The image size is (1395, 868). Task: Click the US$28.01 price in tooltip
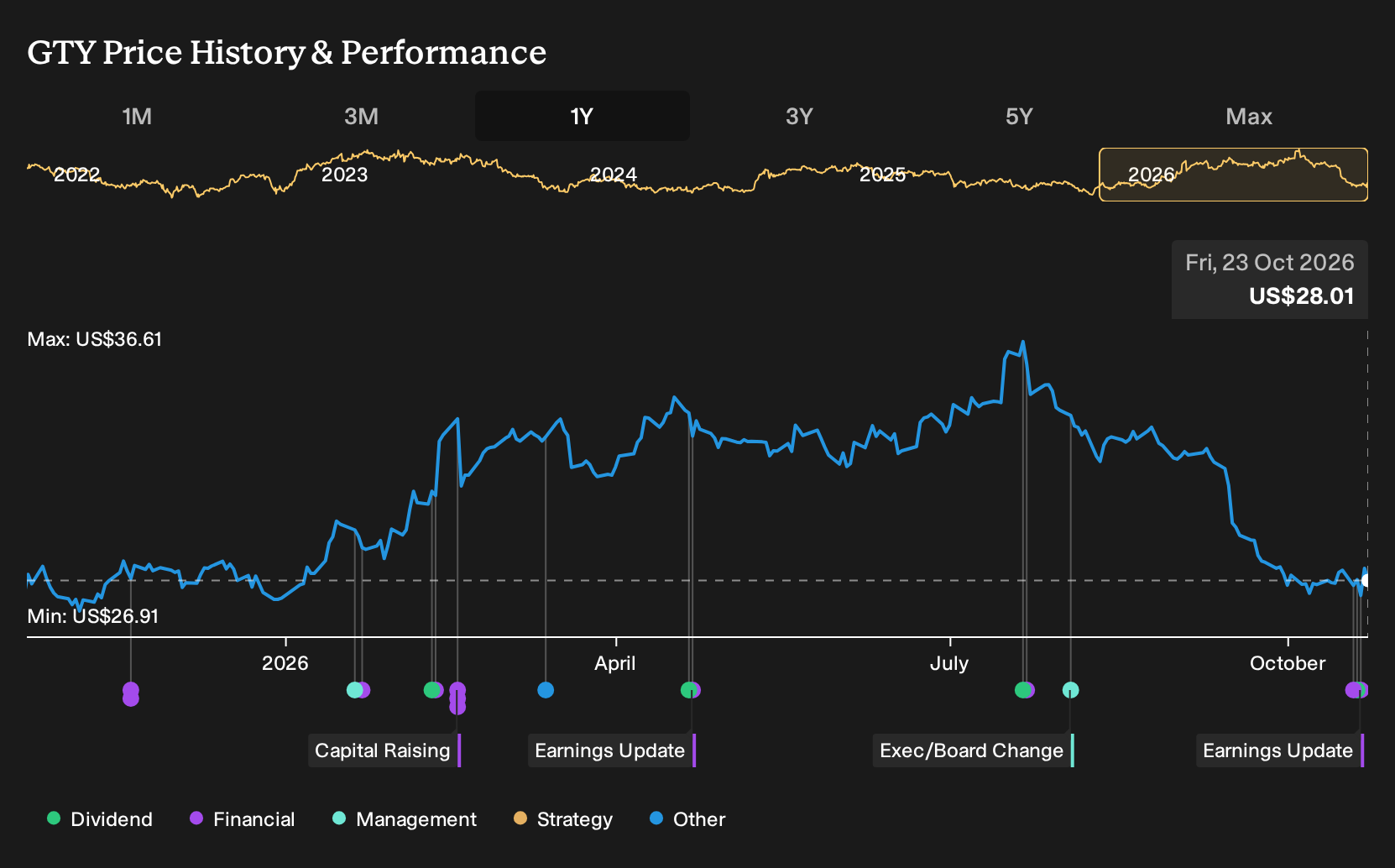[x=1302, y=296]
